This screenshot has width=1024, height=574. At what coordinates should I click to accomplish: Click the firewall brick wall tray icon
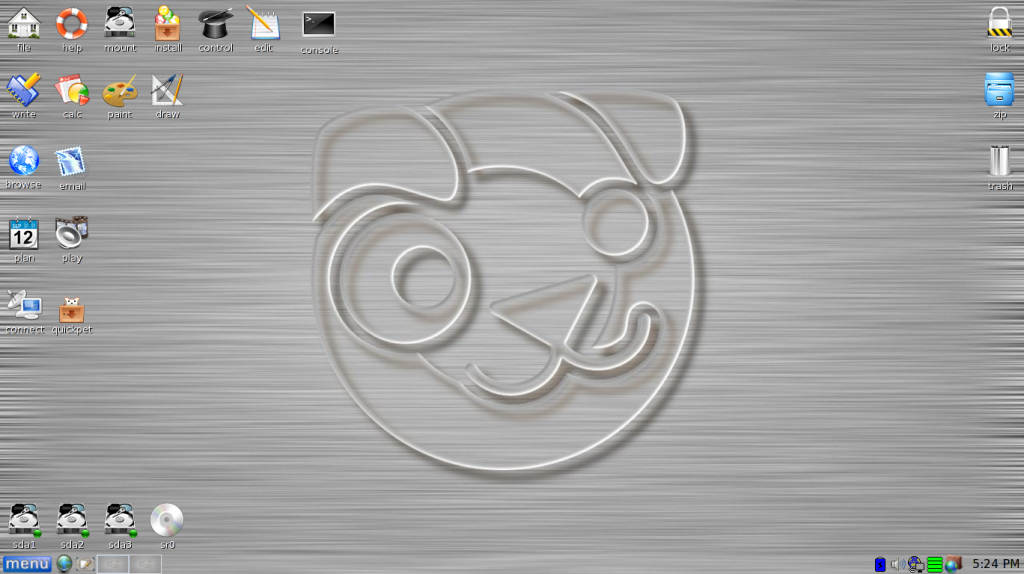pyautogui.click(x=953, y=564)
